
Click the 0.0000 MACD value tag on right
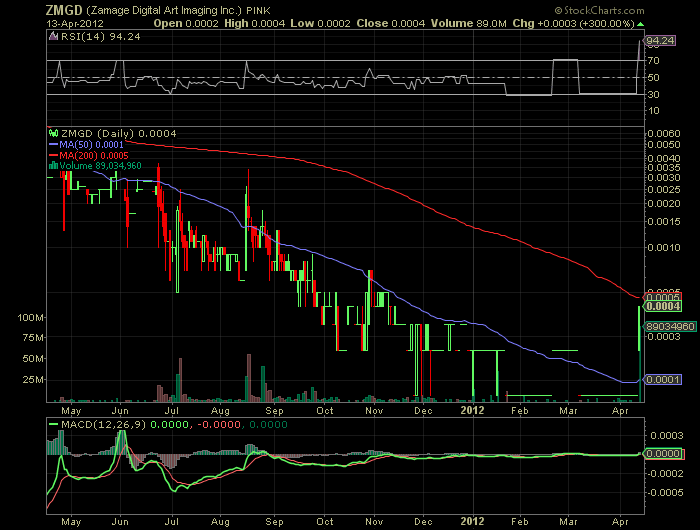tap(663, 454)
